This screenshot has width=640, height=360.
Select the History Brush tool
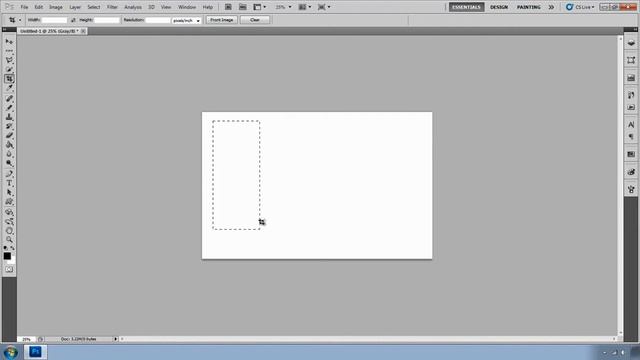tap(9, 127)
